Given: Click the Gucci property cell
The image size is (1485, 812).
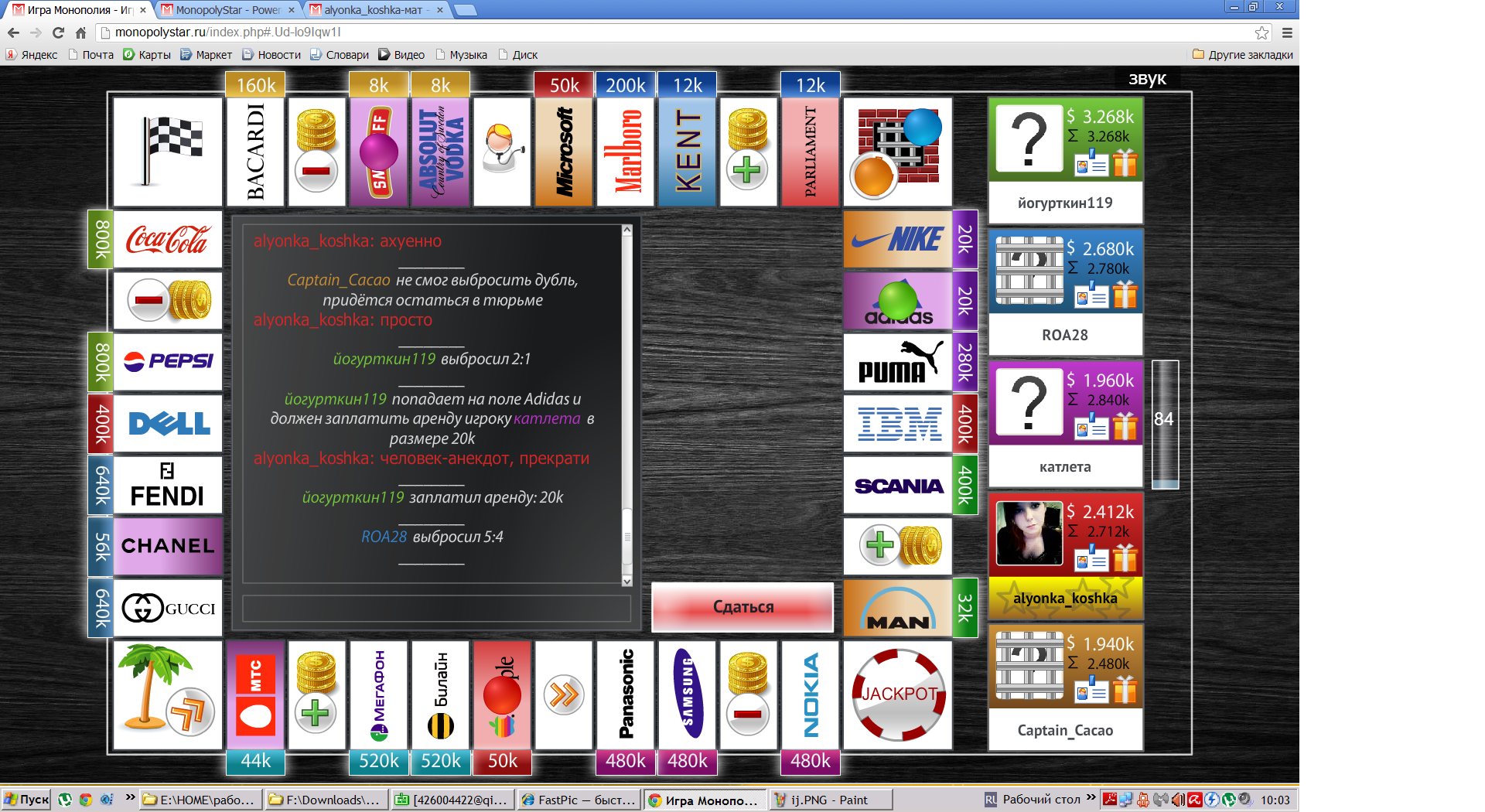Looking at the screenshot, I should (168, 608).
